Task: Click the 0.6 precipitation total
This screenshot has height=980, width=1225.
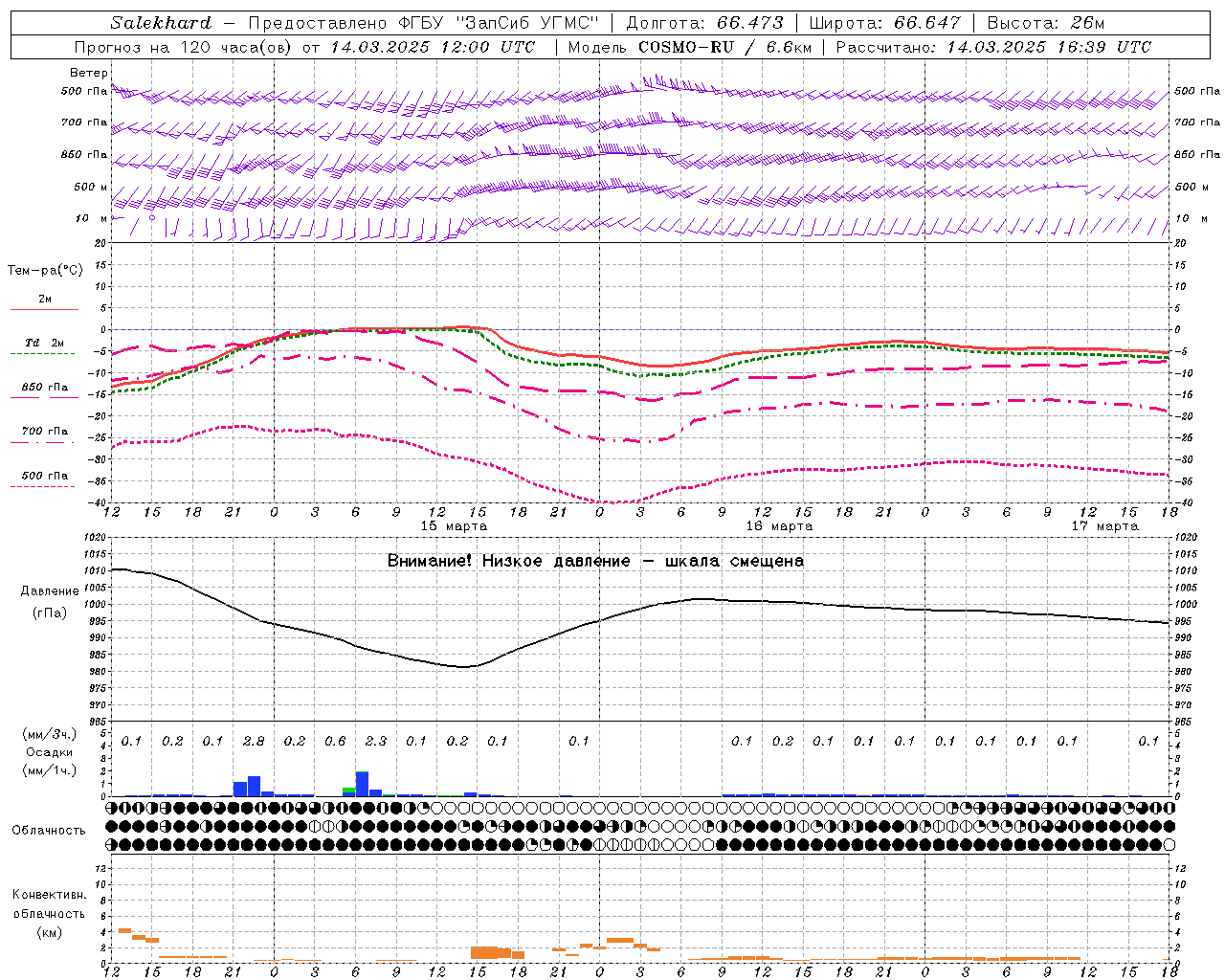Action: coord(335,741)
